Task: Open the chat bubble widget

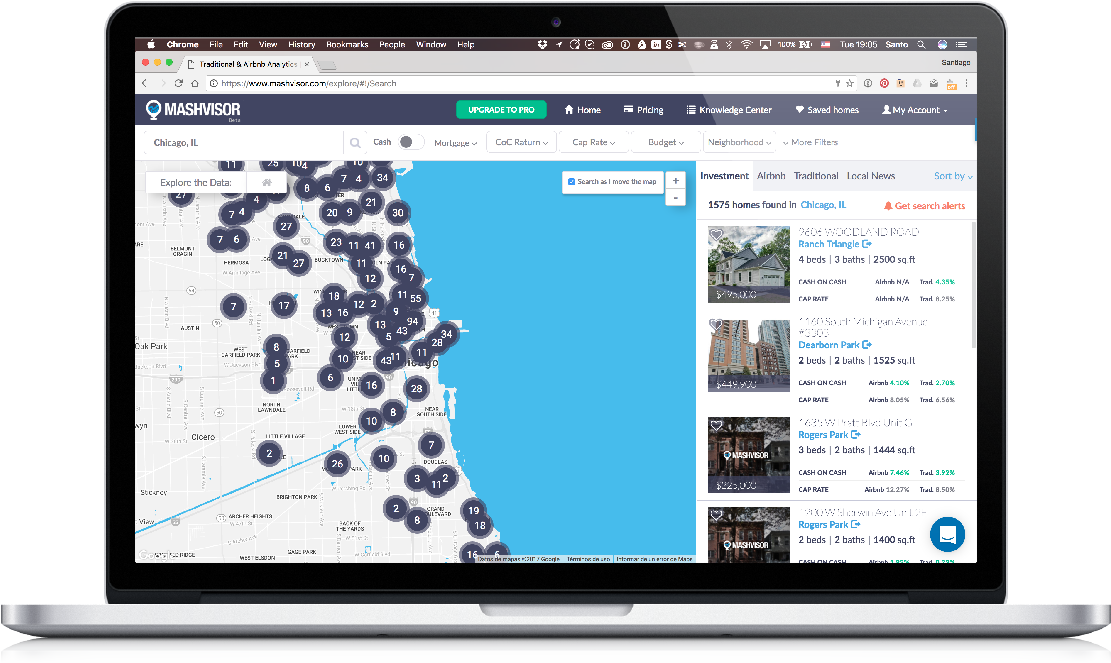Action: pyautogui.click(x=947, y=535)
